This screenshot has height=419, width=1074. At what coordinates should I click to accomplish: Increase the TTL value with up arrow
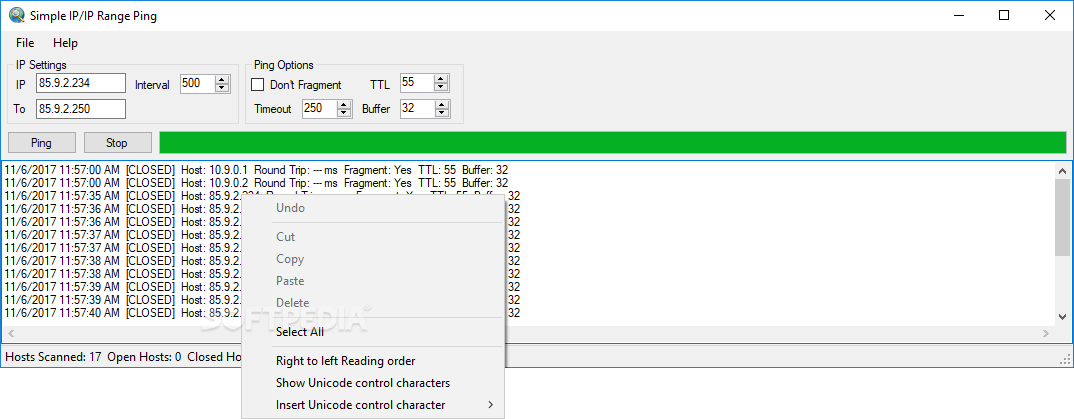point(442,79)
